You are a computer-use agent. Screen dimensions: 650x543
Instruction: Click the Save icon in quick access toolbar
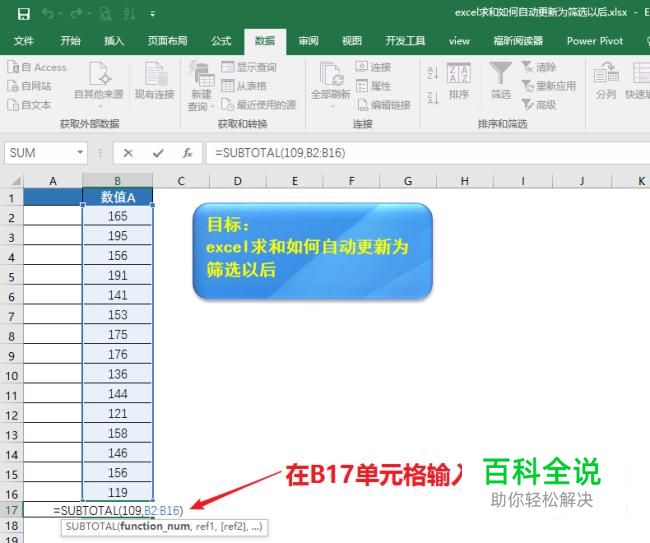(x=24, y=14)
